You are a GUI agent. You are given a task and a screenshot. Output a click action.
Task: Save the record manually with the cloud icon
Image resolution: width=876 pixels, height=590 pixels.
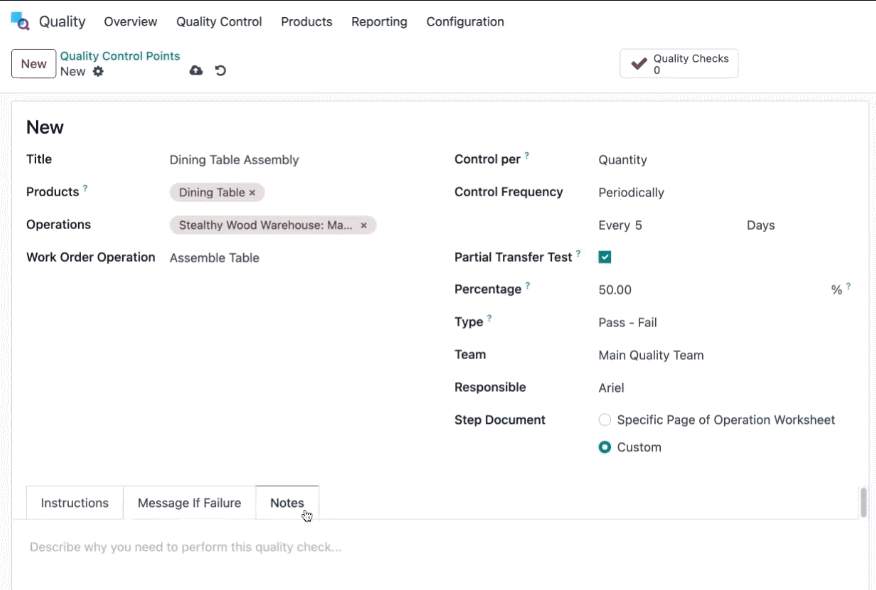[x=196, y=70]
